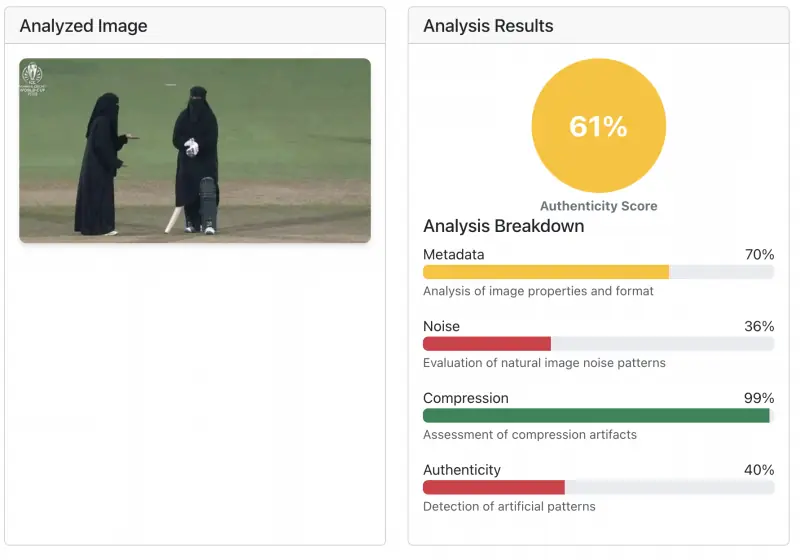The width and height of the screenshot is (800, 560).
Task: Click the Metadata label
Action: coord(453,255)
